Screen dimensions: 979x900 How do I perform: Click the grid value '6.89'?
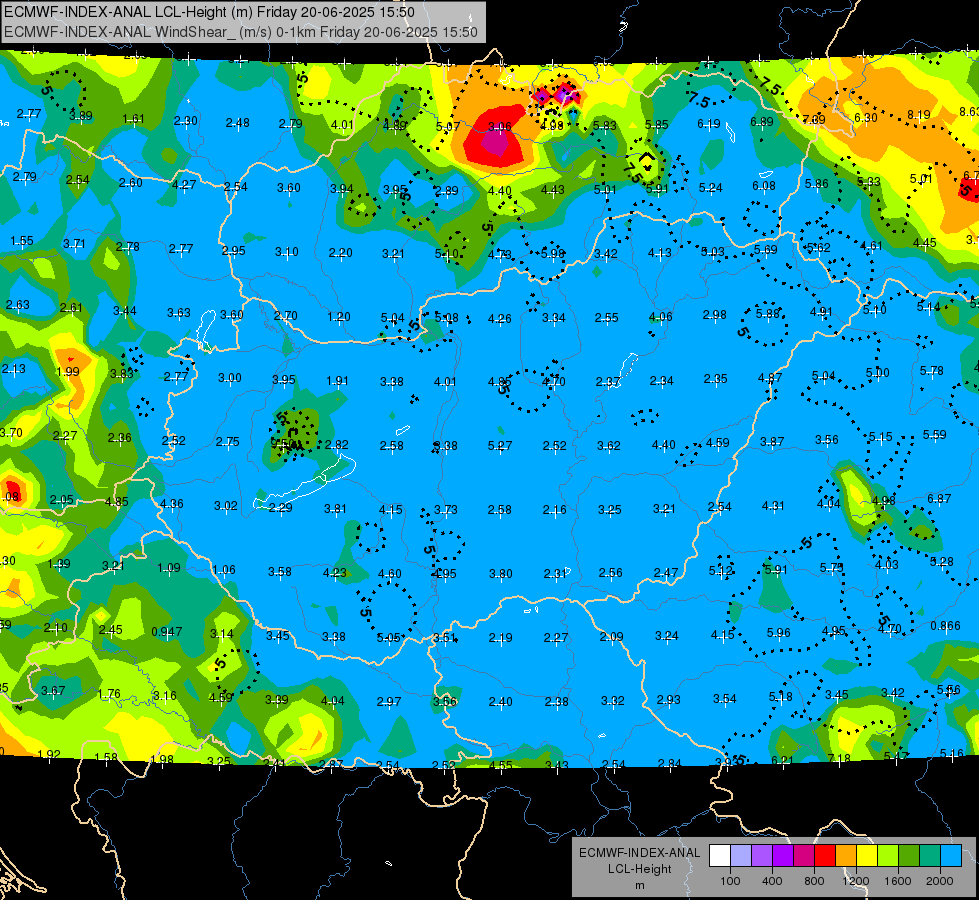coord(762,121)
